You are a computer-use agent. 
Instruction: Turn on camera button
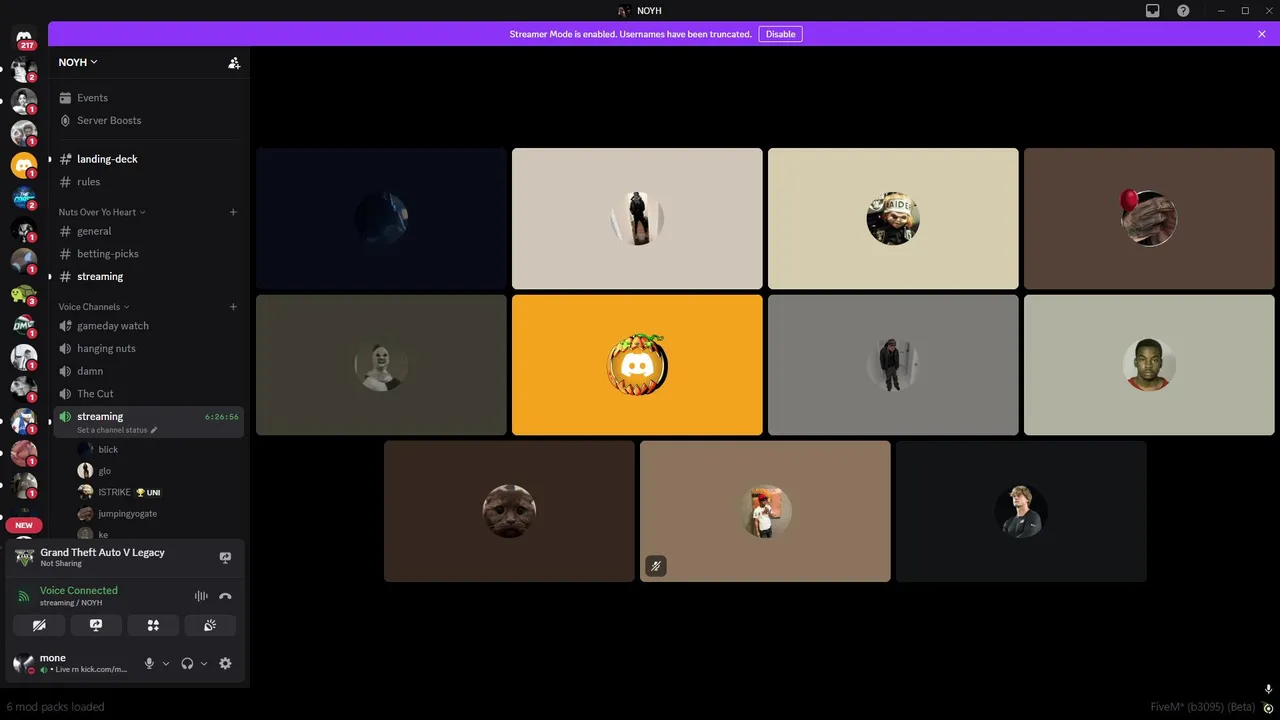pos(39,625)
